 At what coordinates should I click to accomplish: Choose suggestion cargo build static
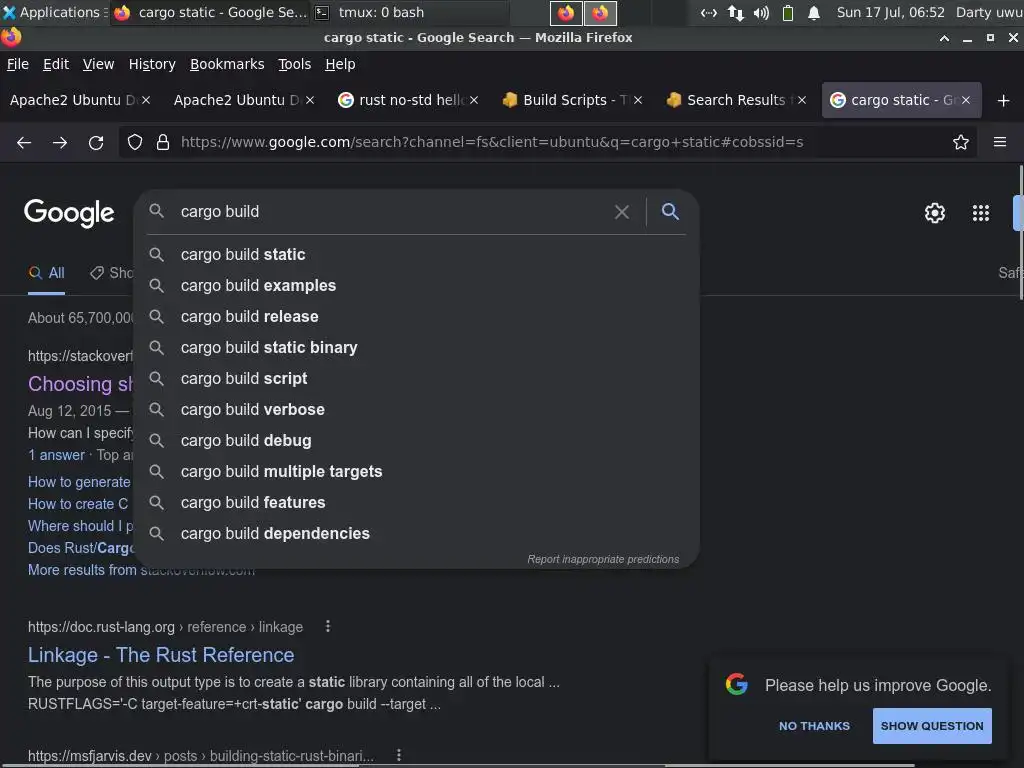click(x=417, y=254)
